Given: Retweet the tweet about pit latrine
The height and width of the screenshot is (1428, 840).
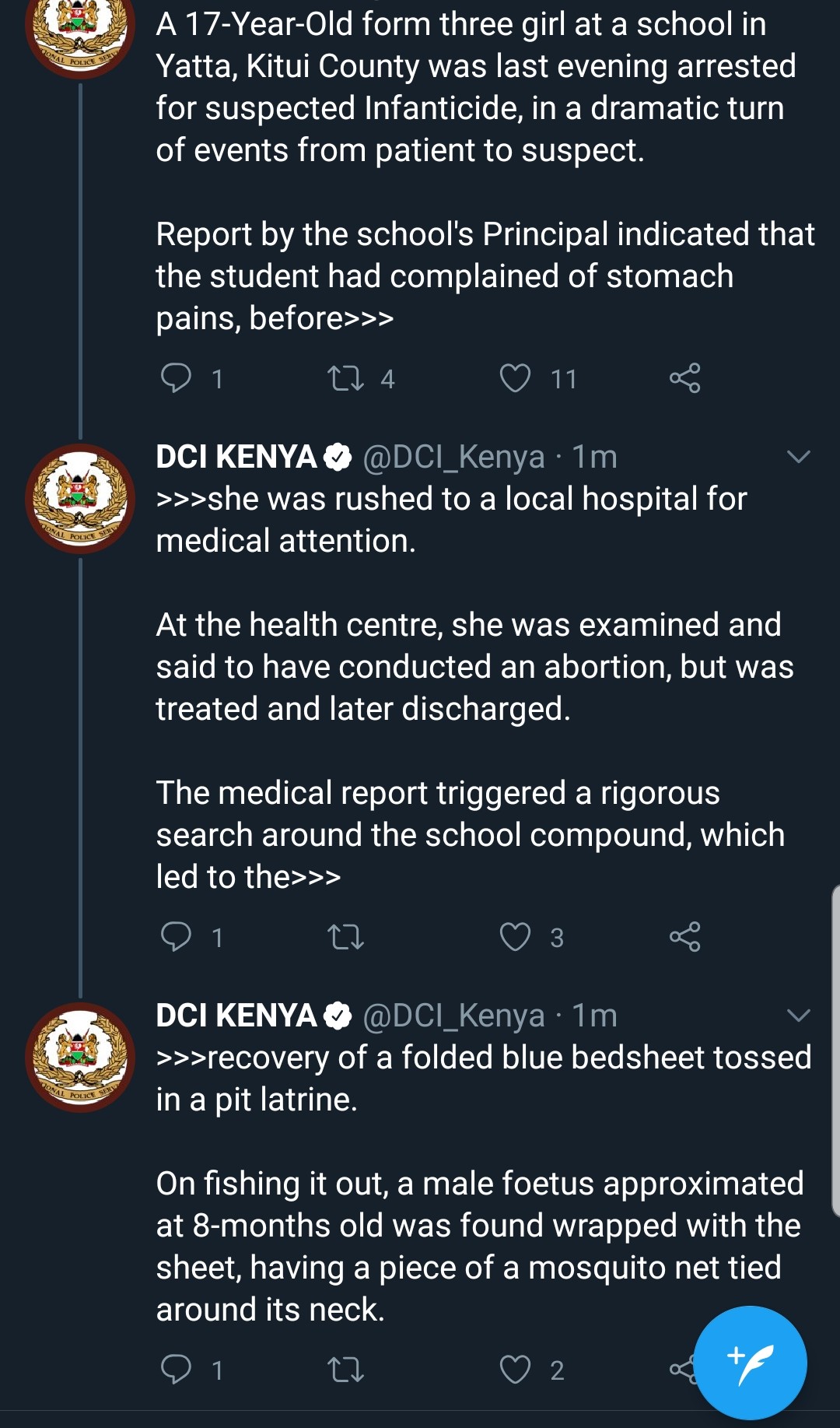Looking at the screenshot, I should pos(345,1369).
